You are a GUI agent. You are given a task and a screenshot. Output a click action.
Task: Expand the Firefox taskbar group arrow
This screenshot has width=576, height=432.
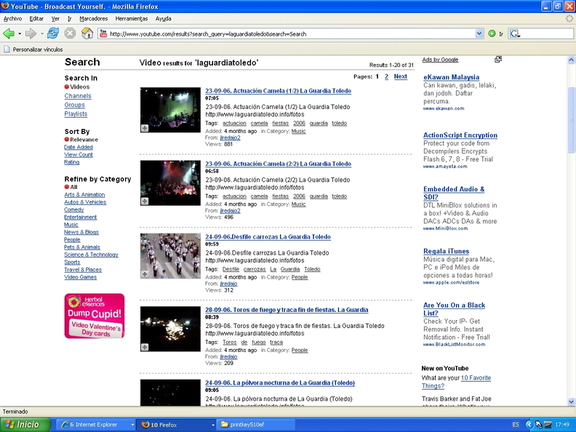tap(213, 425)
